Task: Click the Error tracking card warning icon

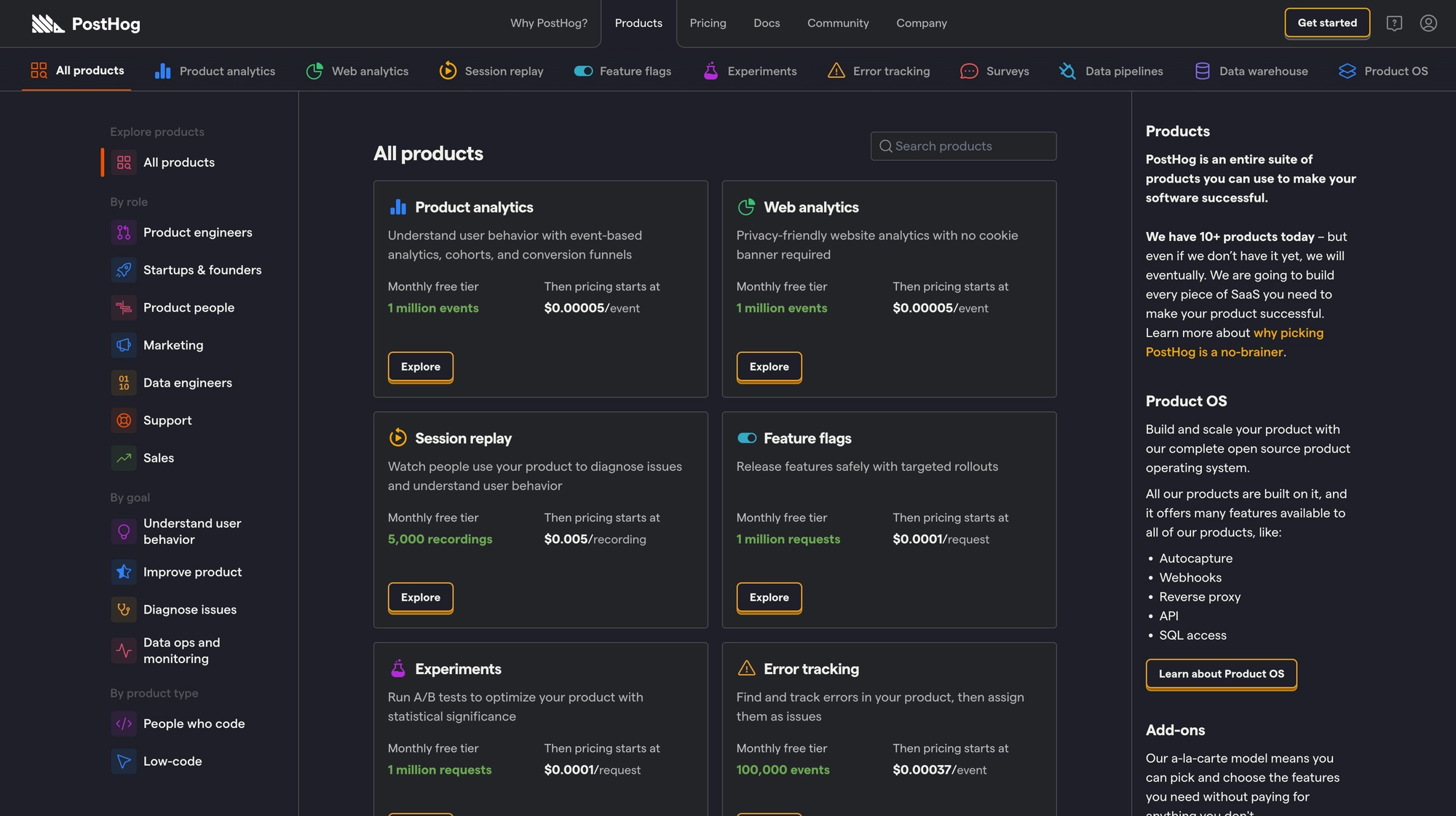Action: tap(746, 668)
